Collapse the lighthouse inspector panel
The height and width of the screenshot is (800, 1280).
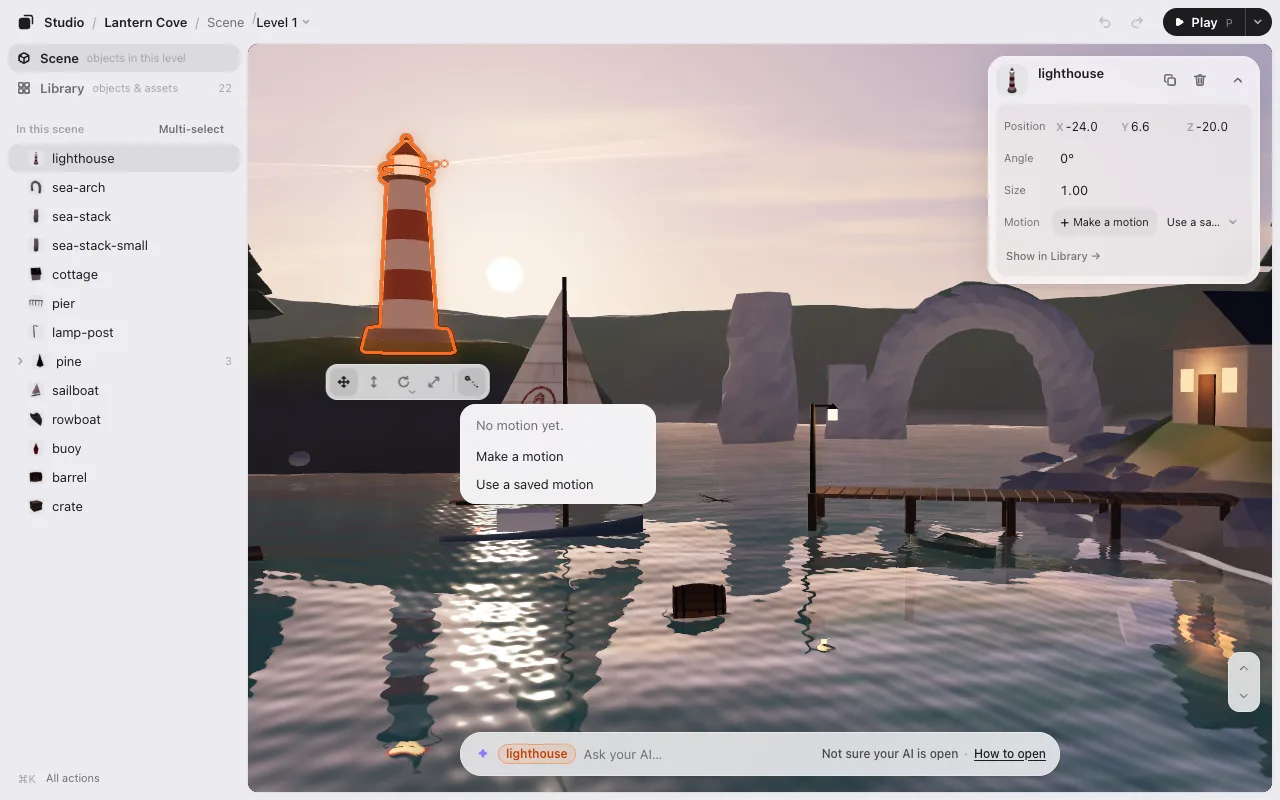coord(1238,80)
